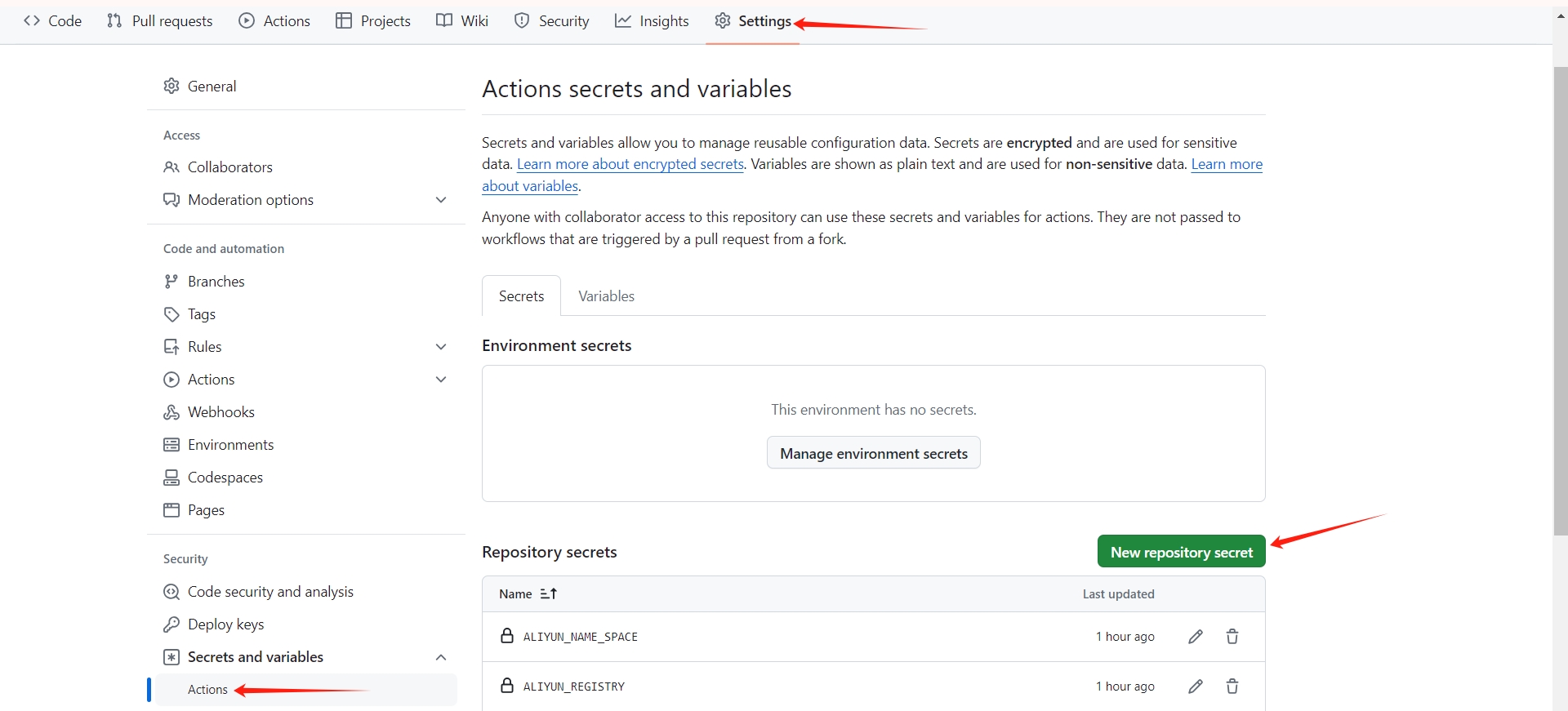
Task: Edit the ALIYUN_REGISTRY secret via pencil icon
Action: [1196, 687]
